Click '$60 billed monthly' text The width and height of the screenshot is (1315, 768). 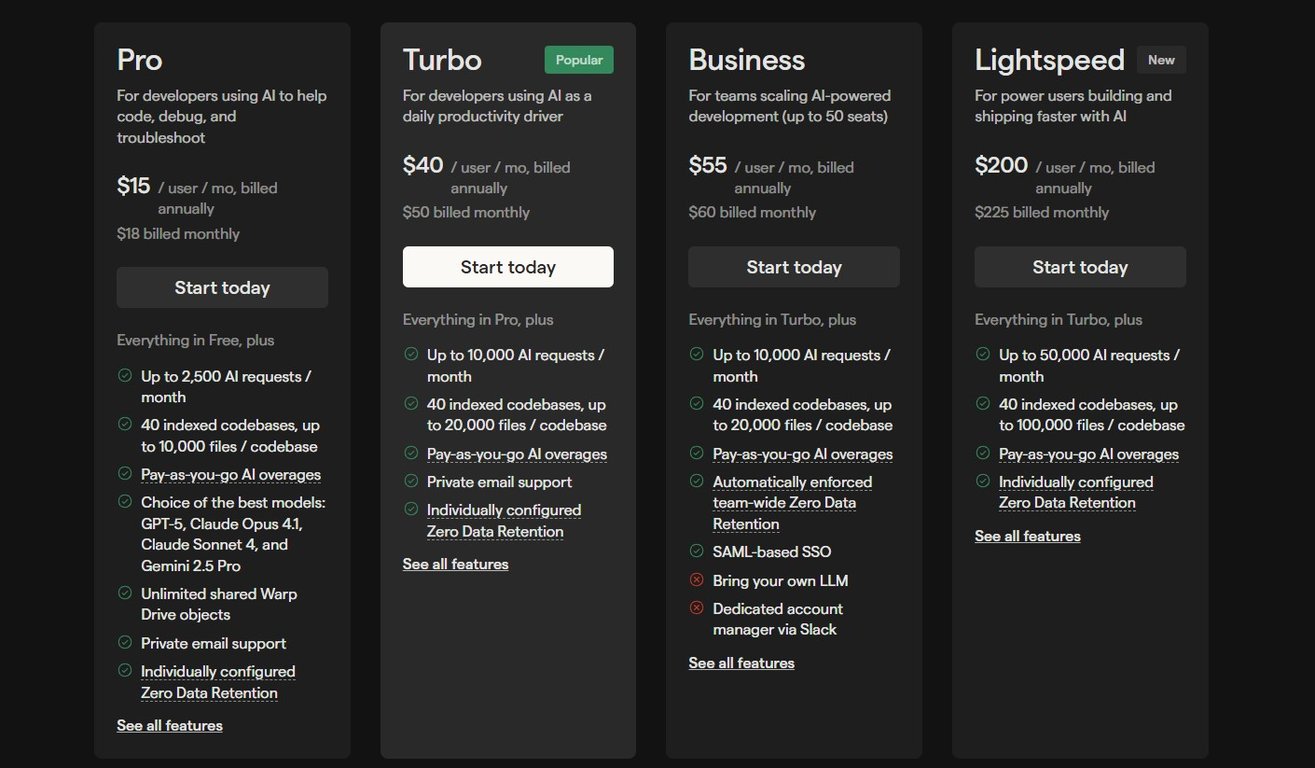(x=752, y=213)
